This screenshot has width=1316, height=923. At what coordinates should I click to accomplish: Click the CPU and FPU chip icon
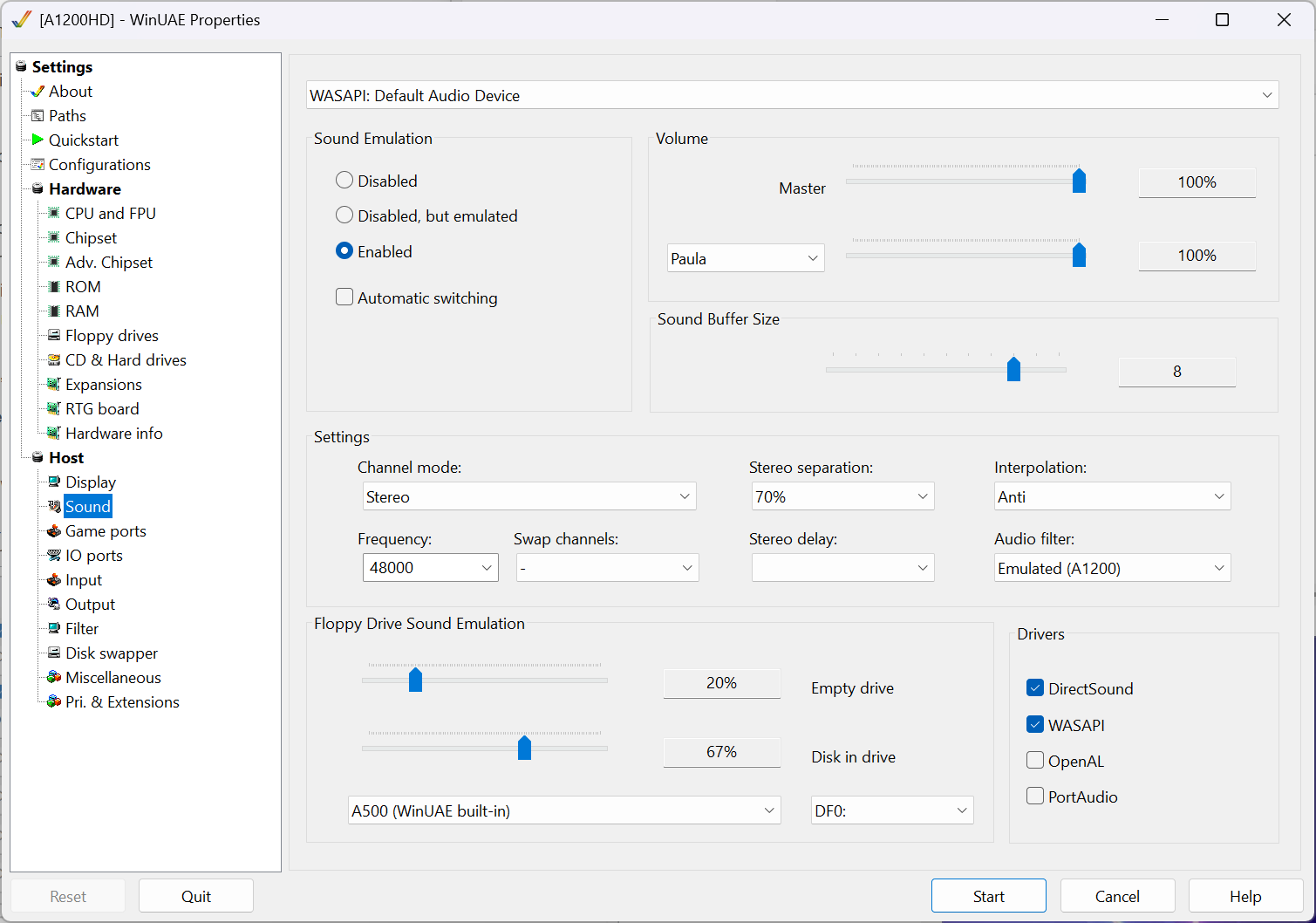pyautogui.click(x=54, y=214)
